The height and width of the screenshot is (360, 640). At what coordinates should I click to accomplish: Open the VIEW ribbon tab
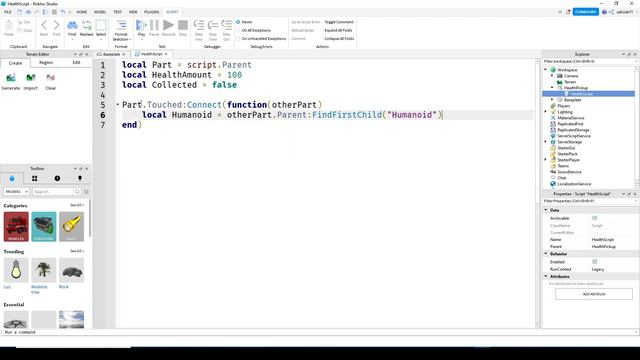point(133,12)
